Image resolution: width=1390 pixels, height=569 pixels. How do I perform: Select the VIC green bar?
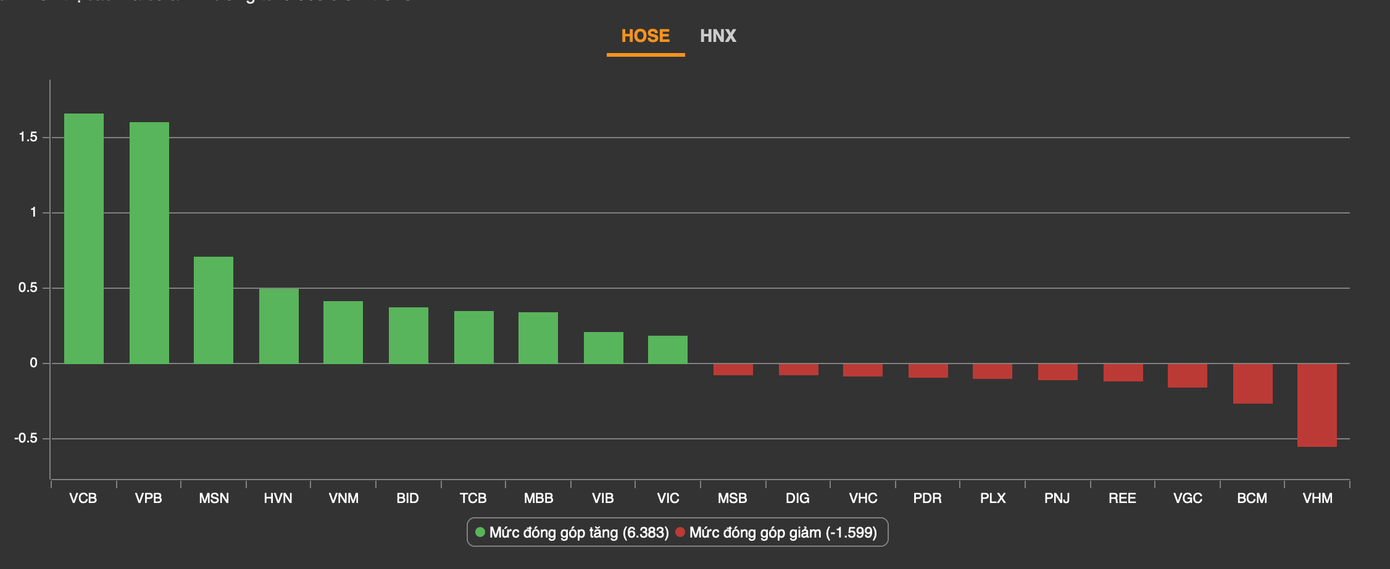coord(667,350)
